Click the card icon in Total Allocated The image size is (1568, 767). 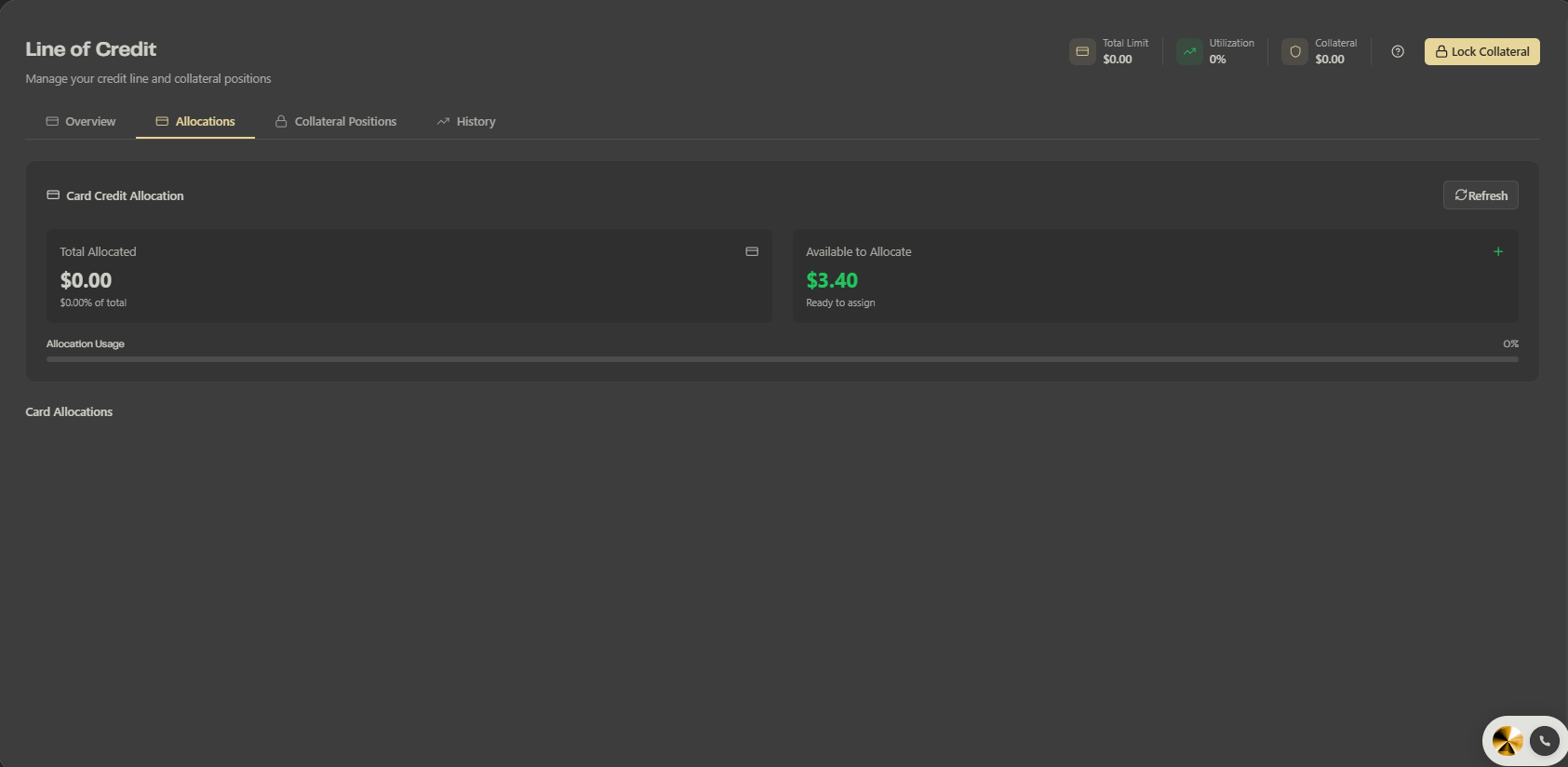coord(752,251)
